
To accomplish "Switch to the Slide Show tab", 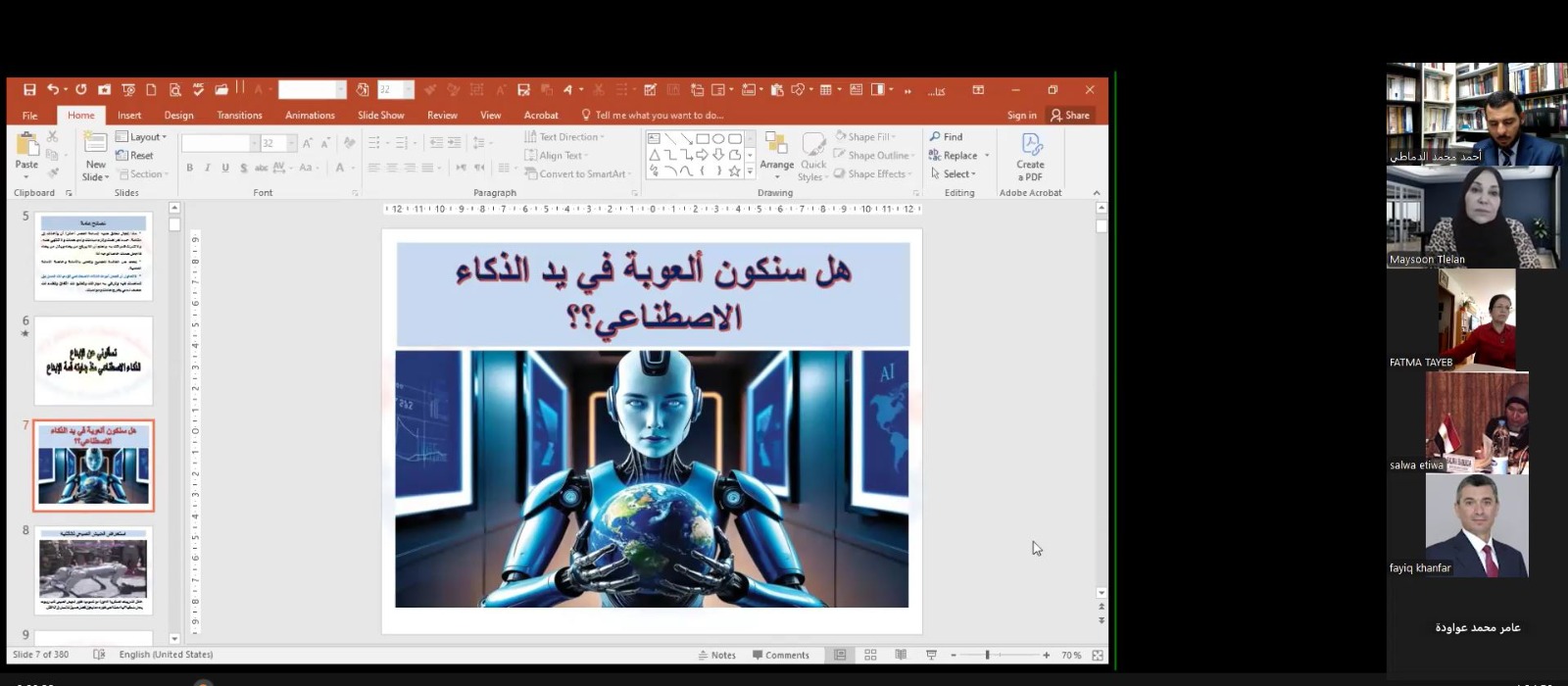I will tap(380, 116).
